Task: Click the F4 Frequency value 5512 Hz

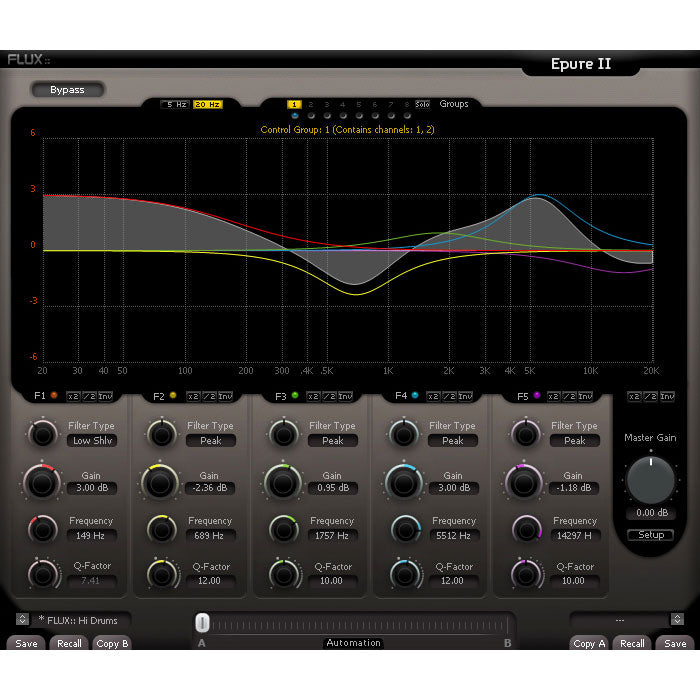Action: pyautogui.click(x=453, y=535)
